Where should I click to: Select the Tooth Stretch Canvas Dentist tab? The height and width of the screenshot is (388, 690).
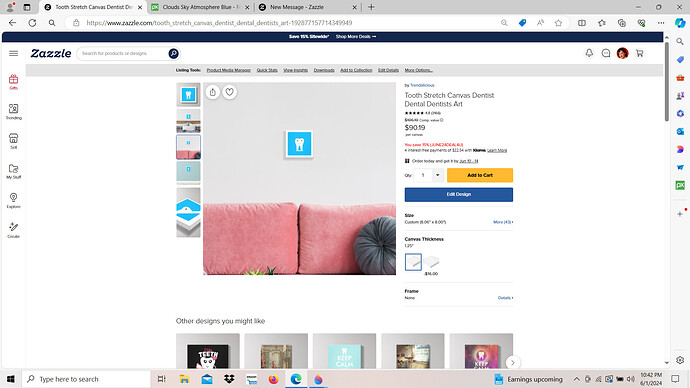coord(94,7)
